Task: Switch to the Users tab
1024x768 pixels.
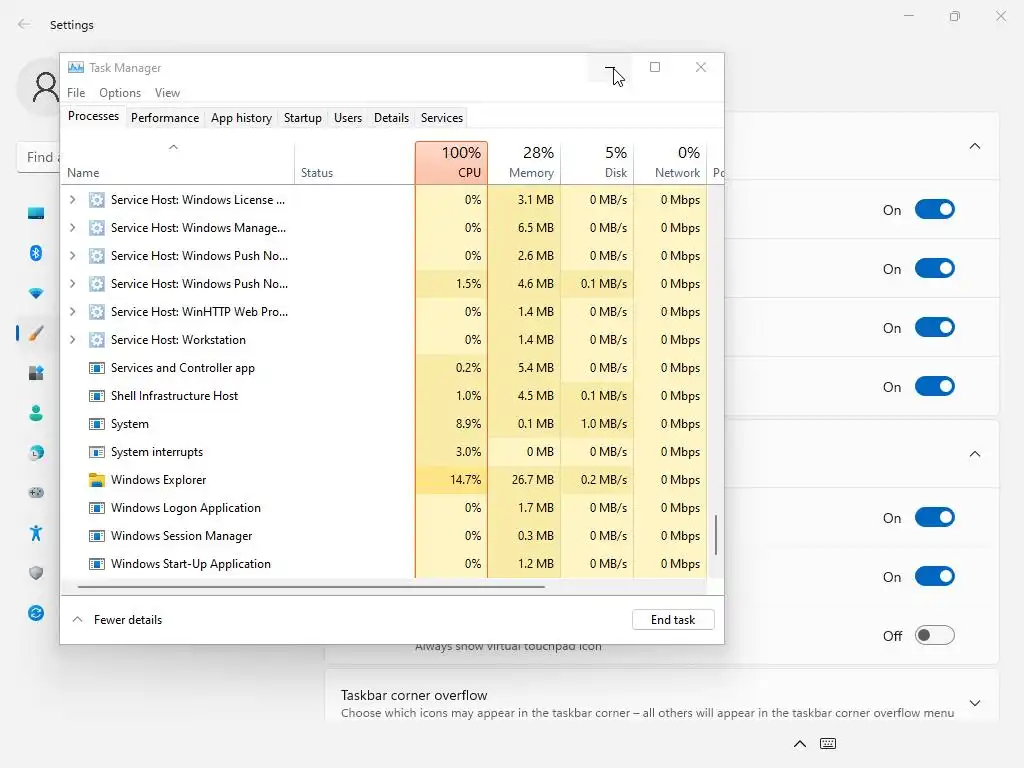Action: pyautogui.click(x=347, y=118)
